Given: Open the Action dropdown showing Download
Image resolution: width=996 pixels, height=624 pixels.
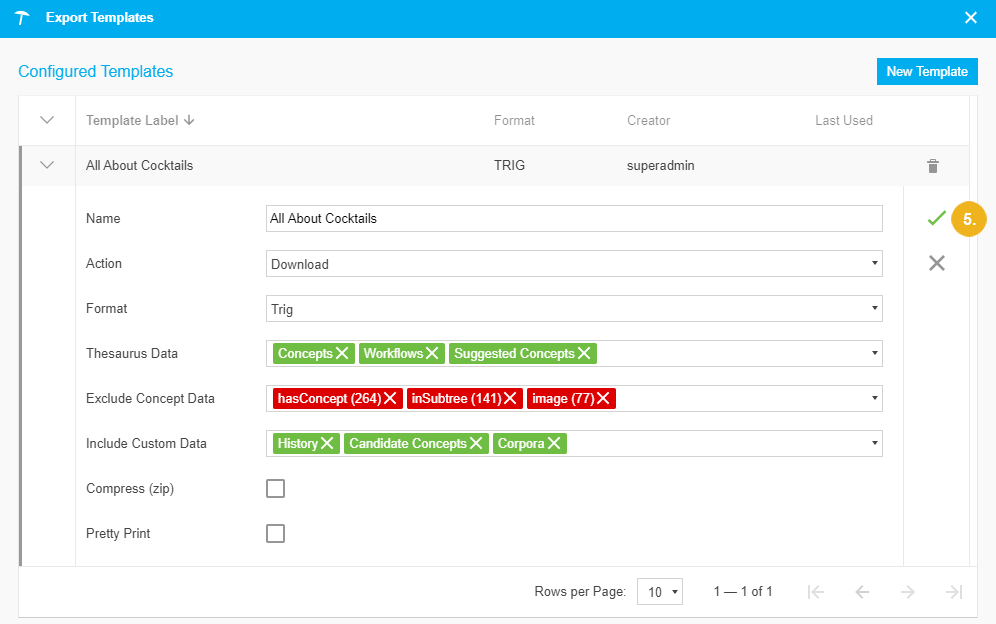Looking at the screenshot, I should point(574,264).
